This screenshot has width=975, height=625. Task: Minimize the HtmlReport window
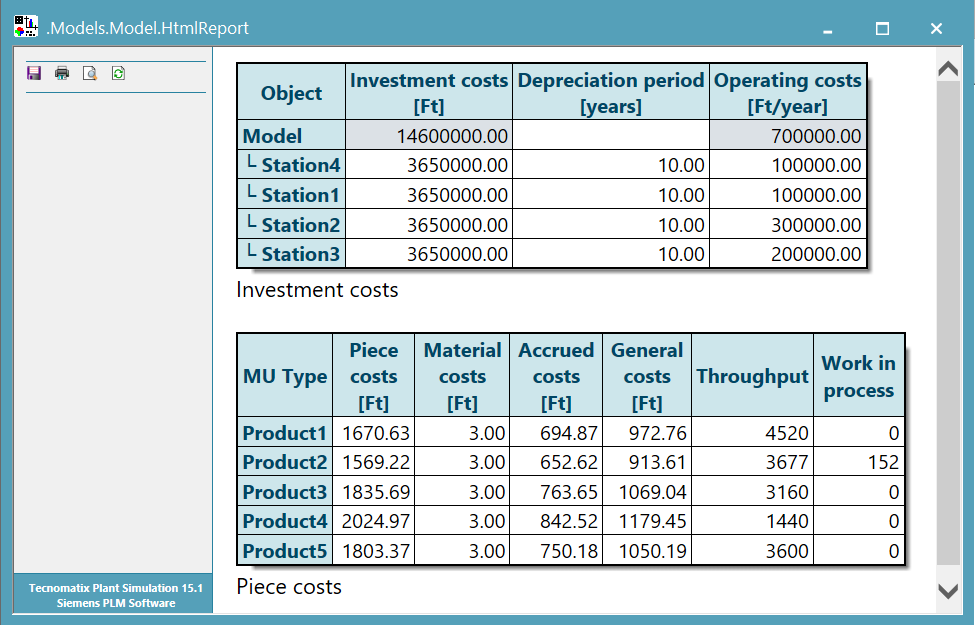click(x=828, y=29)
